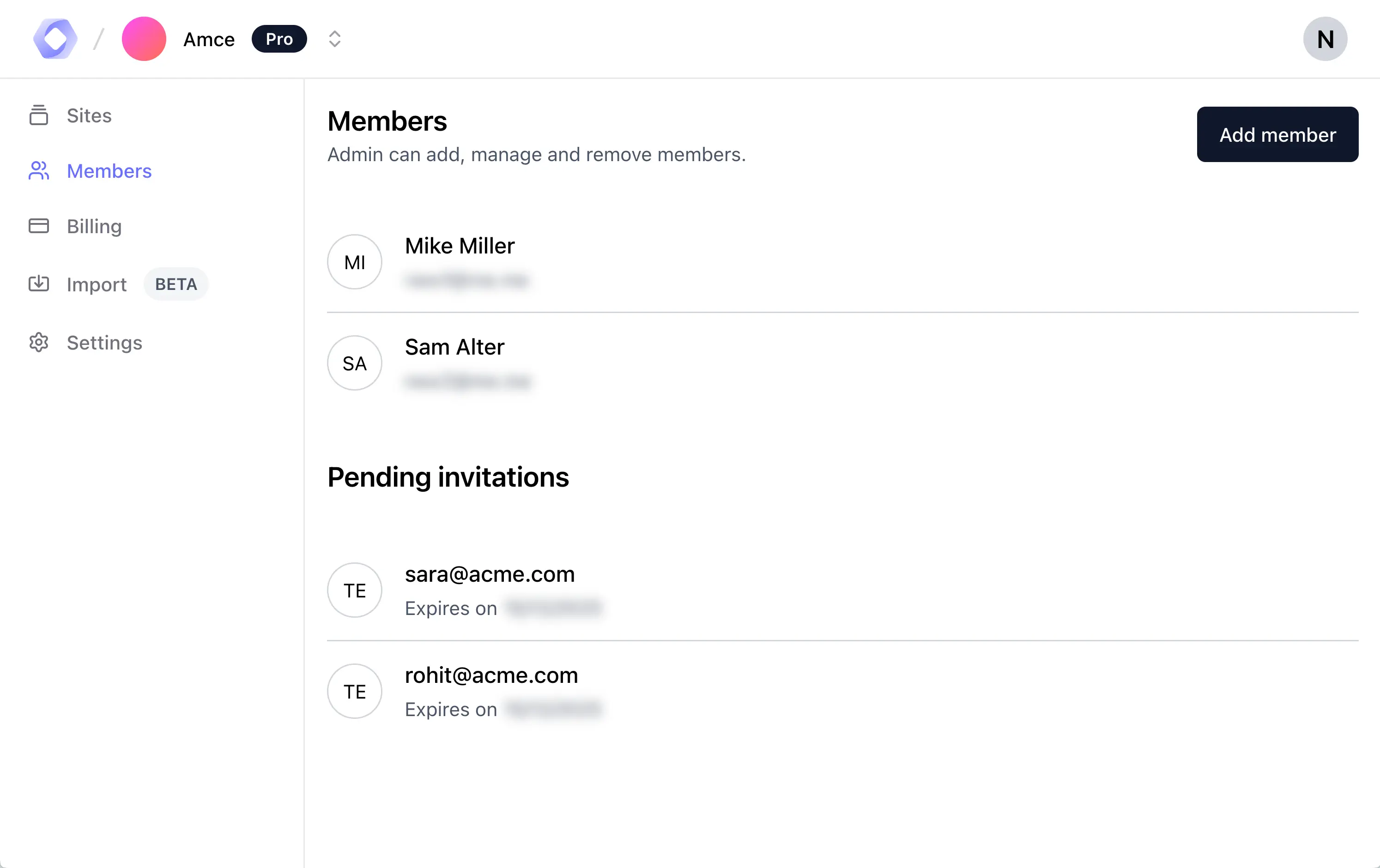Click the app logo icon in header
This screenshot has width=1380, height=868.
[x=55, y=39]
